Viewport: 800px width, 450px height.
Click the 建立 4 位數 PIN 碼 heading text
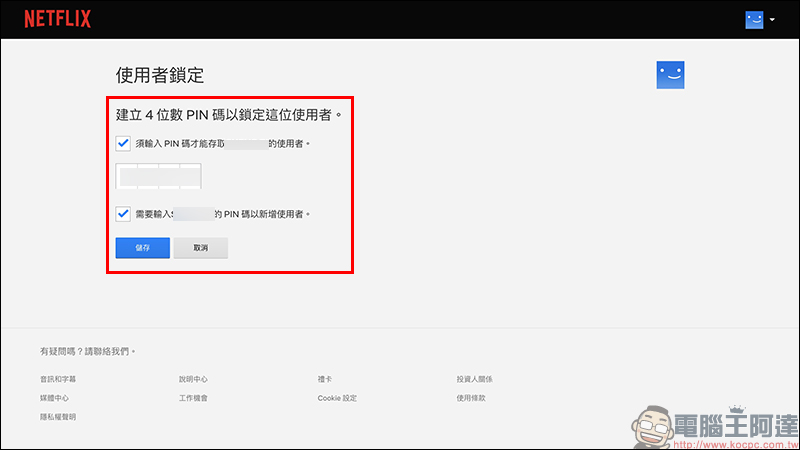229,115
